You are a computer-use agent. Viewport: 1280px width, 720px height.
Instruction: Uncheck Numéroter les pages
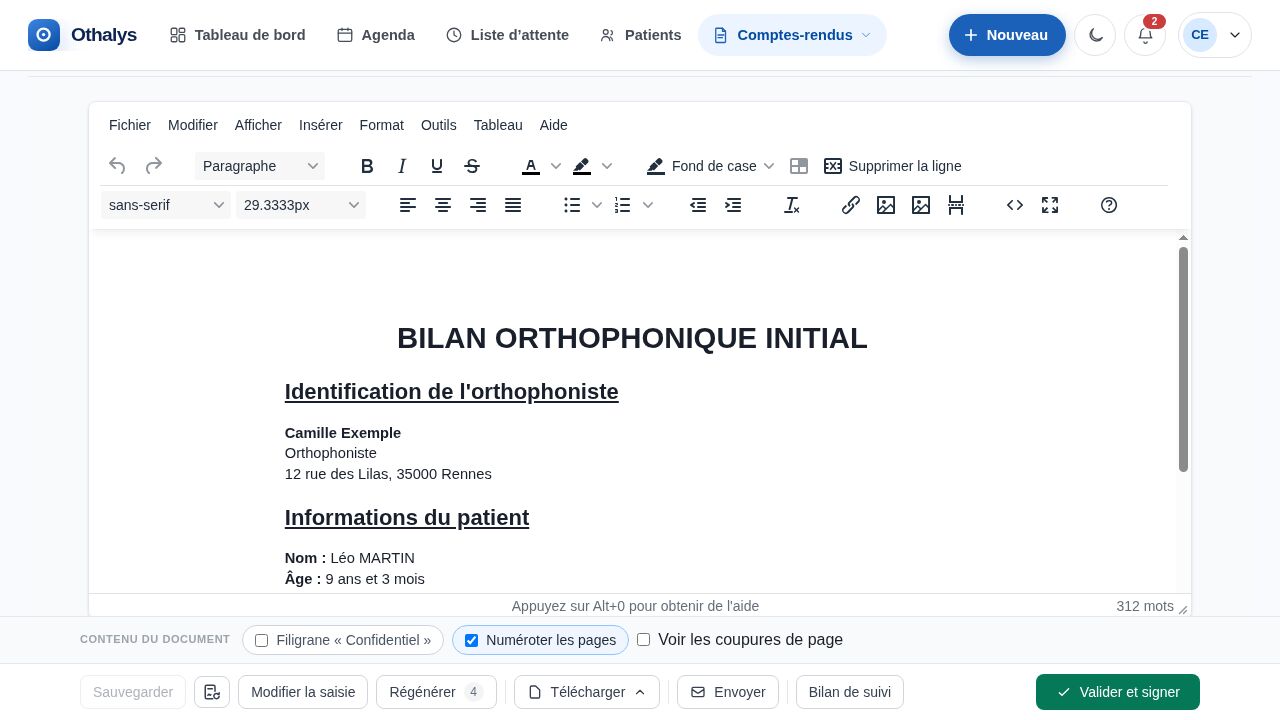point(472,640)
